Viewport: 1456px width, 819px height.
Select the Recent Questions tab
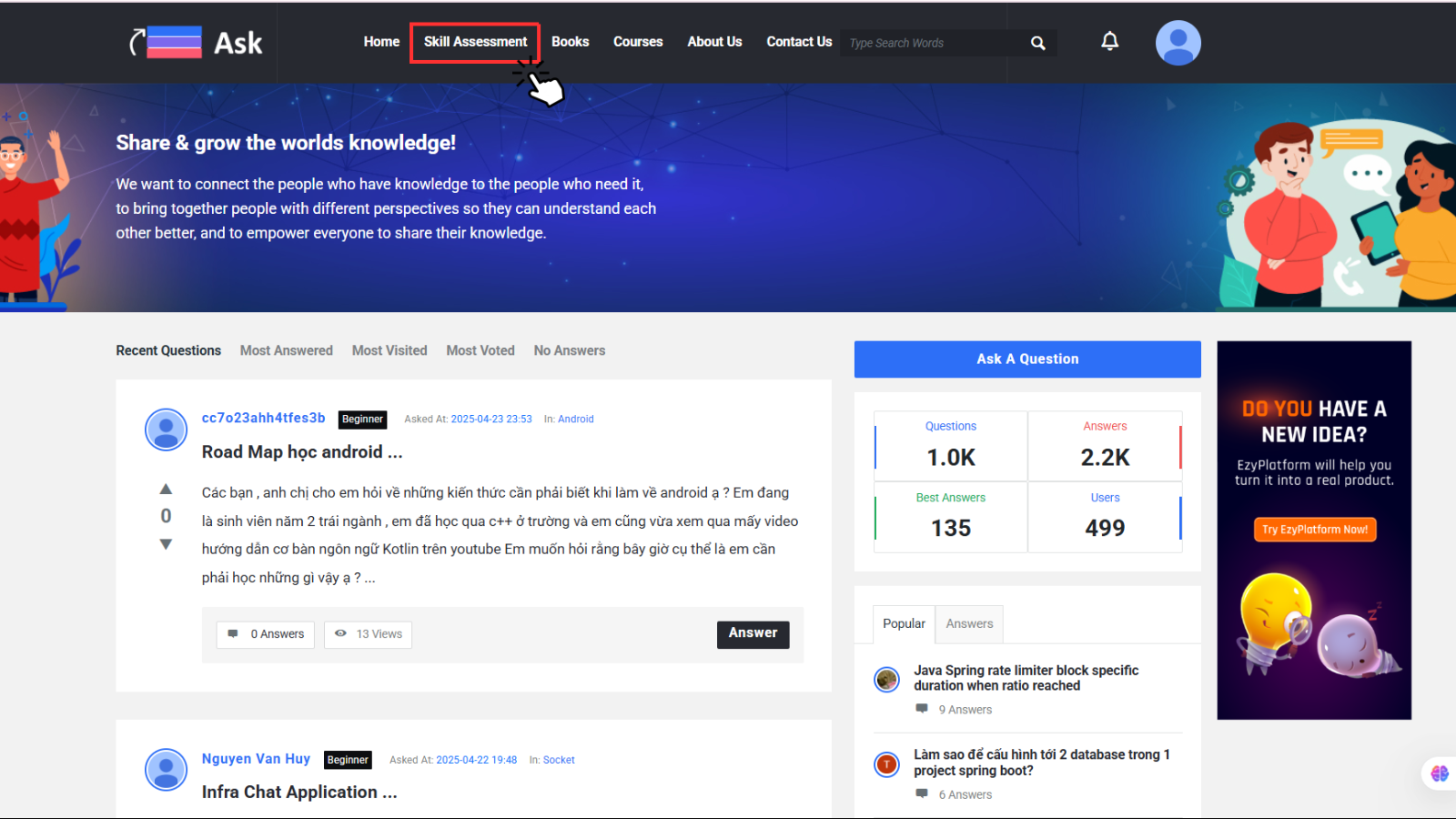(168, 350)
